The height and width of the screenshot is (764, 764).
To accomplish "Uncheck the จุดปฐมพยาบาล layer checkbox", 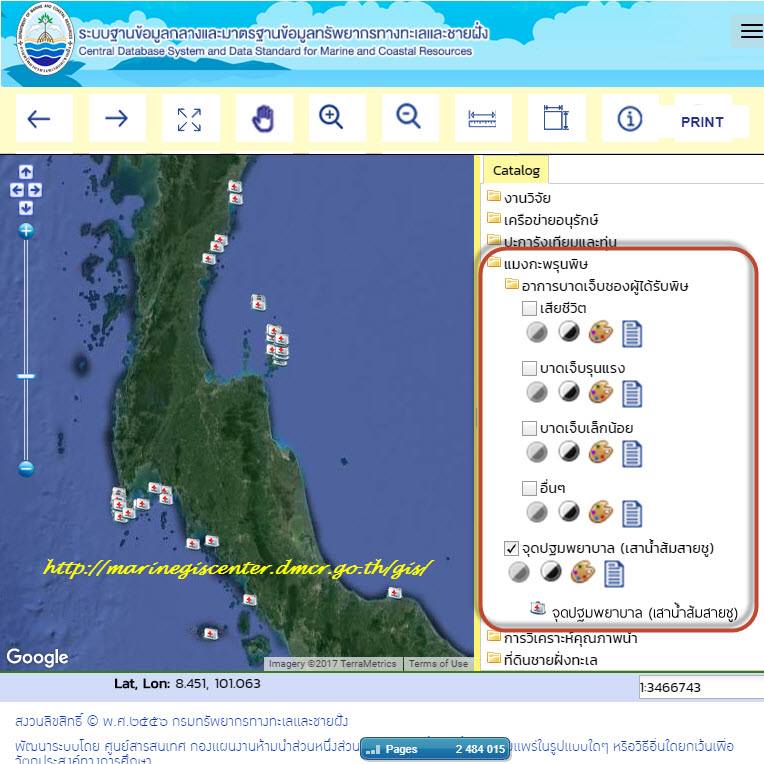I will pyautogui.click(x=511, y=549).
